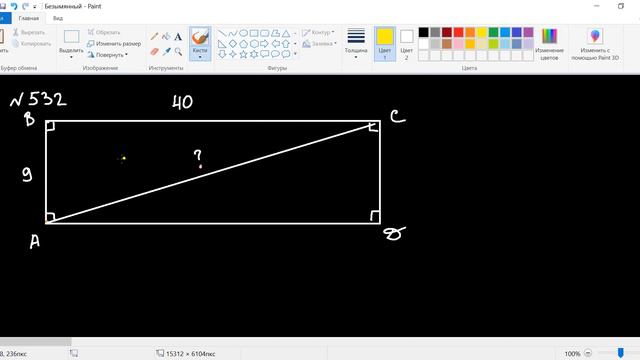Switch to the Вид tab

pyautogui.click(x=58, y=18)
